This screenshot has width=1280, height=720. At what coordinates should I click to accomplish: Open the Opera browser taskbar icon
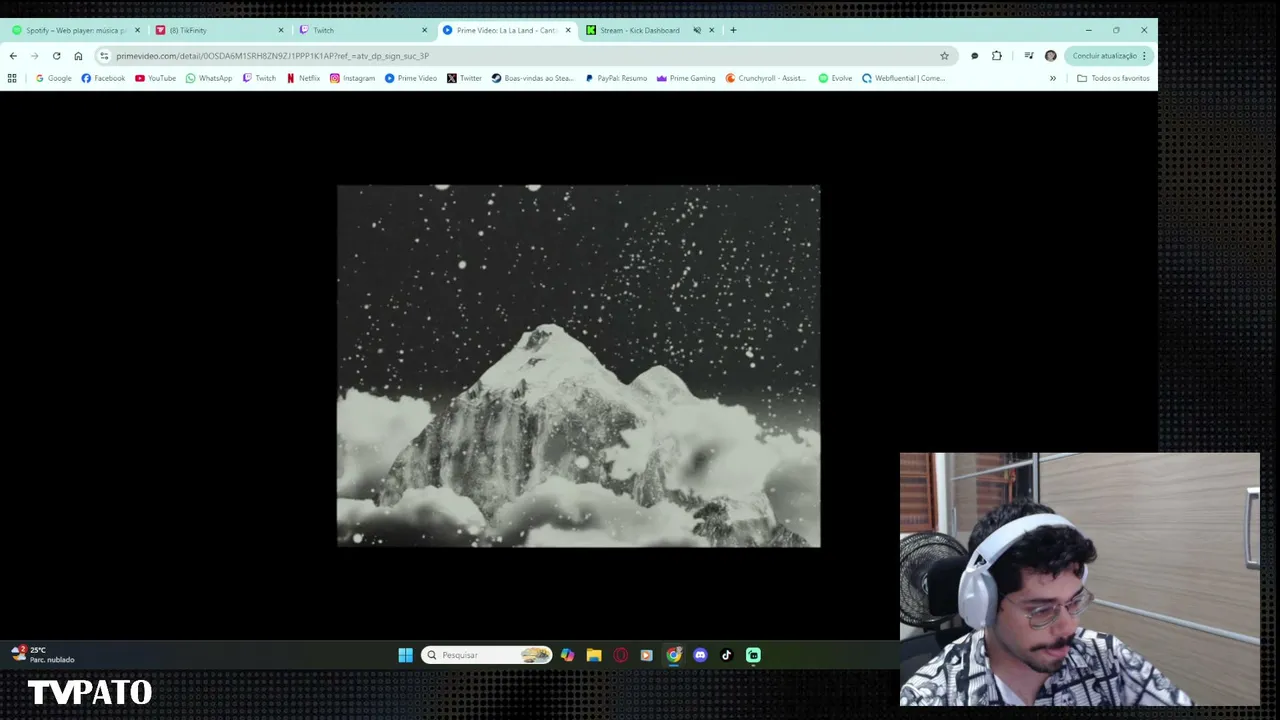click(x=621, y=655)
